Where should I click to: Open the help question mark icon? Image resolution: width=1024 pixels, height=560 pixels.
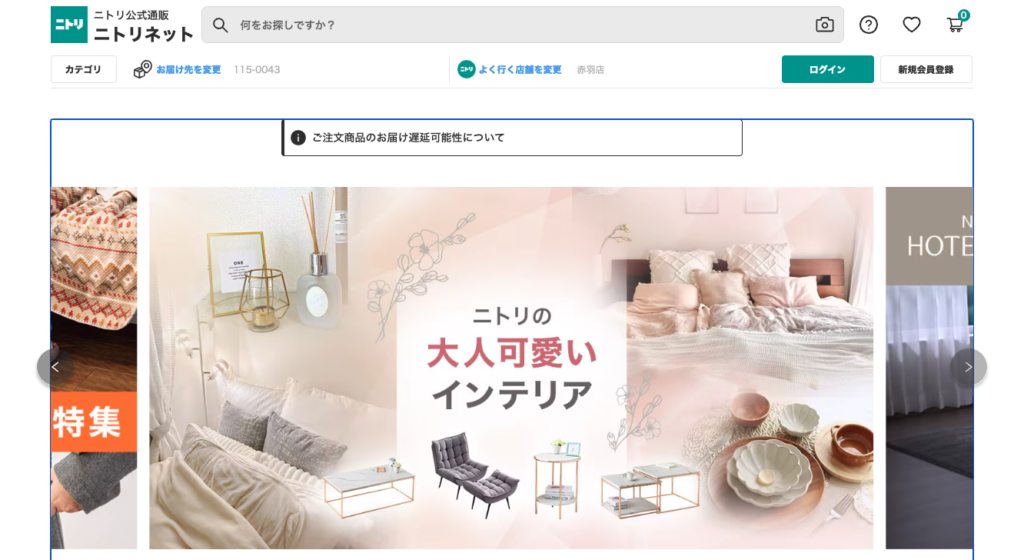click(x=868, y=25)
